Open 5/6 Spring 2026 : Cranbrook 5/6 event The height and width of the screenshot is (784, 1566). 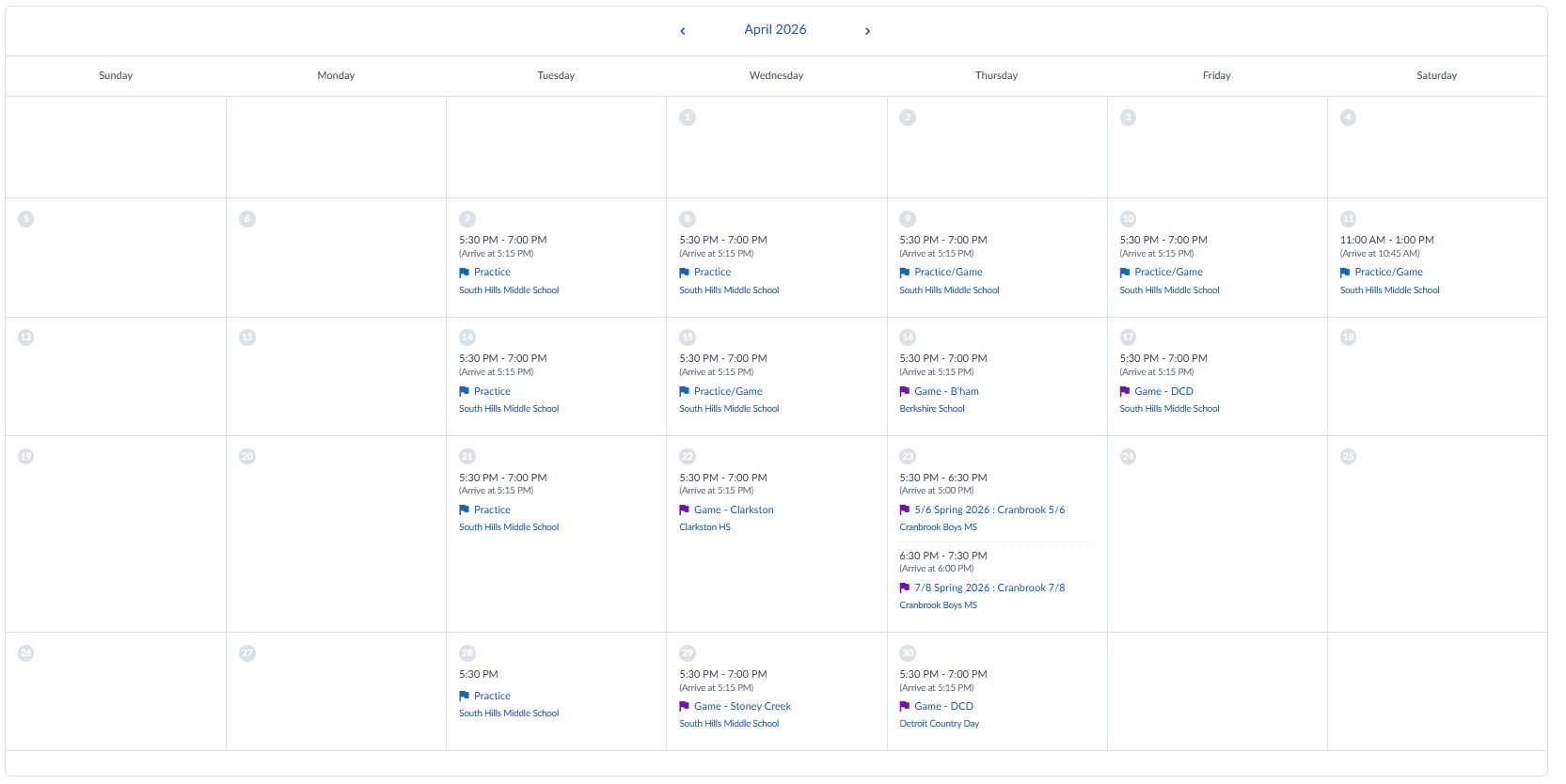coord(989,510)
